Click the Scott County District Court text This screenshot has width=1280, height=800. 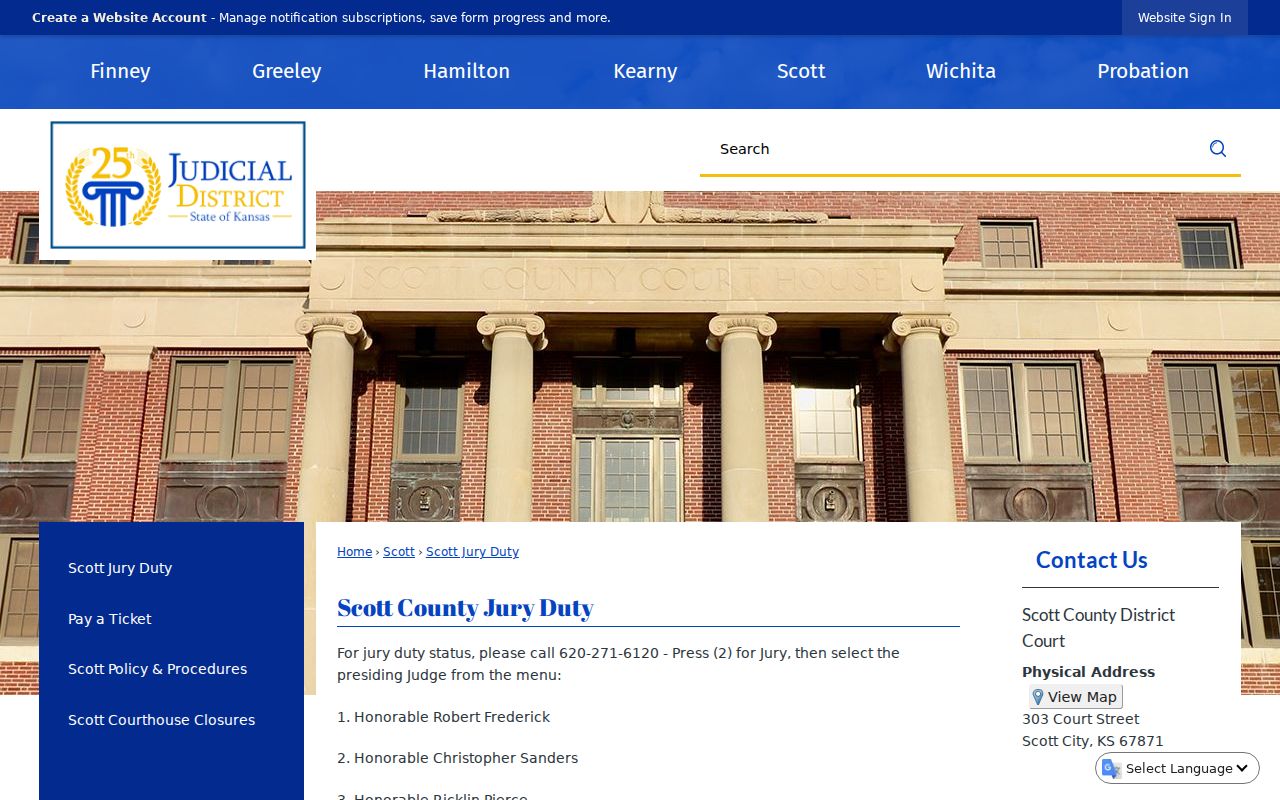click(1098, 628)
